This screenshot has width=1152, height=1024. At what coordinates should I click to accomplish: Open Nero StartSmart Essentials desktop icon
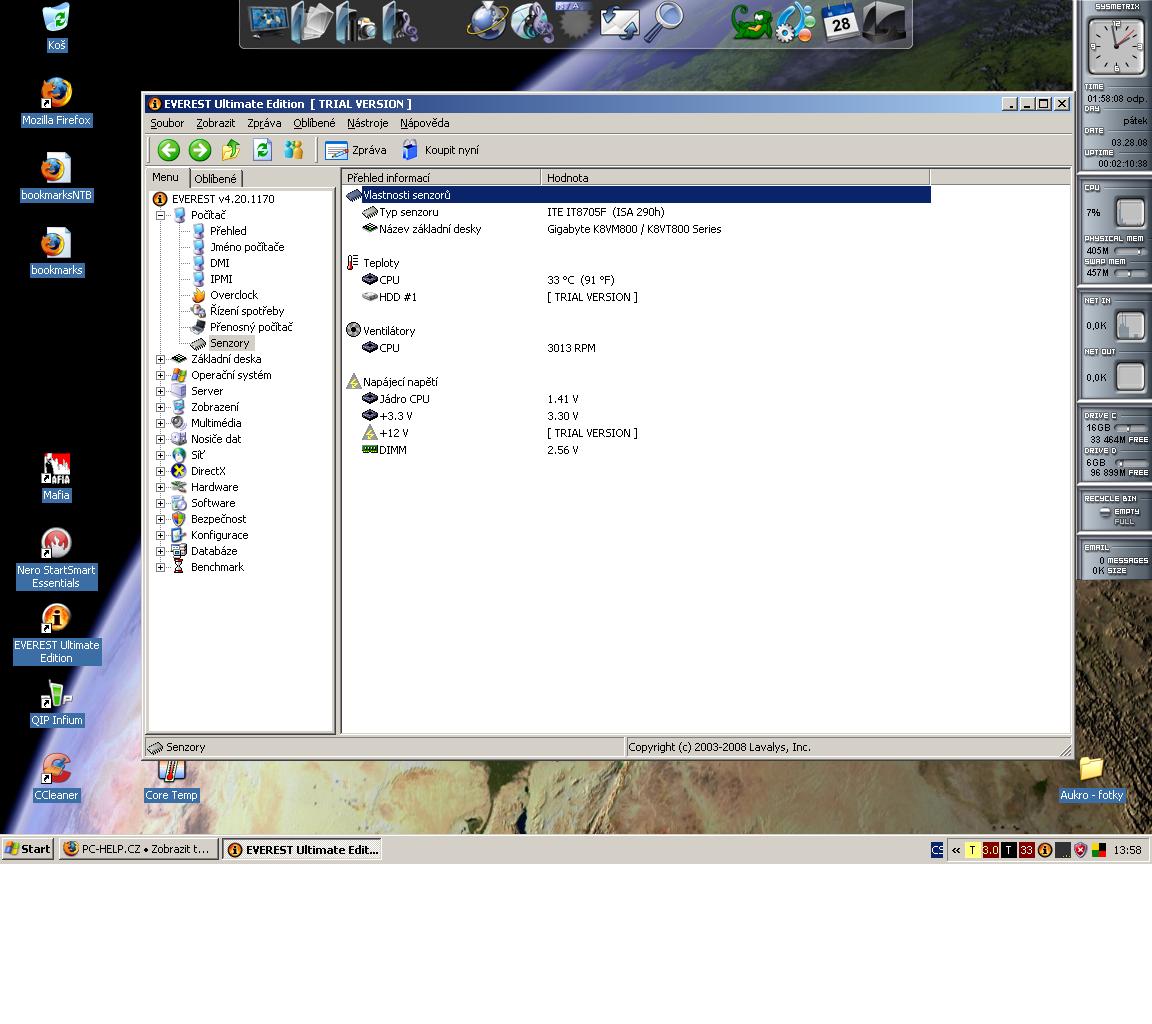click(56, 559)
